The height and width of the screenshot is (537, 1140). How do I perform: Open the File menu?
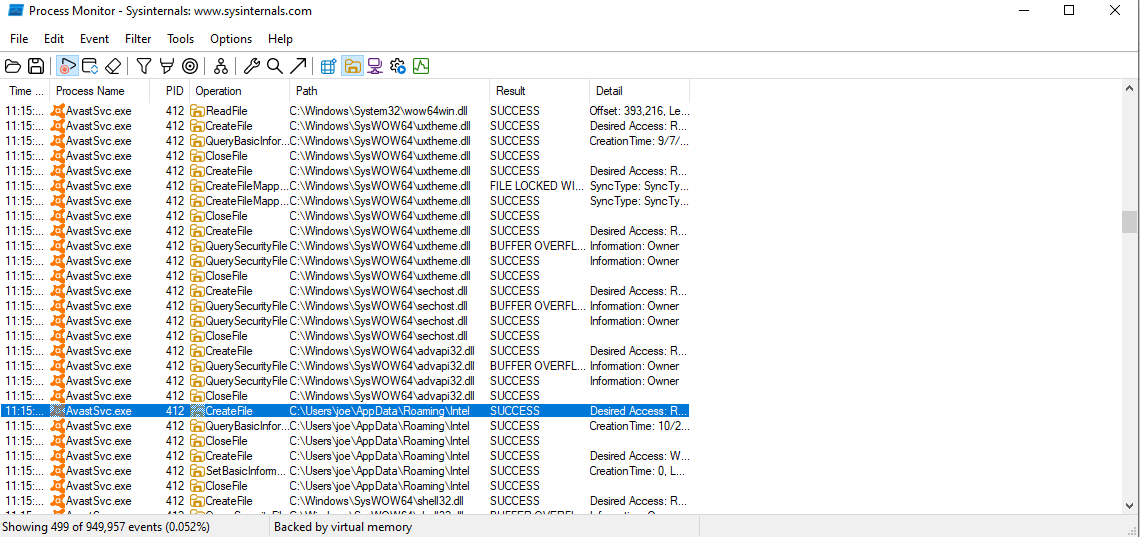pos(20,39)
